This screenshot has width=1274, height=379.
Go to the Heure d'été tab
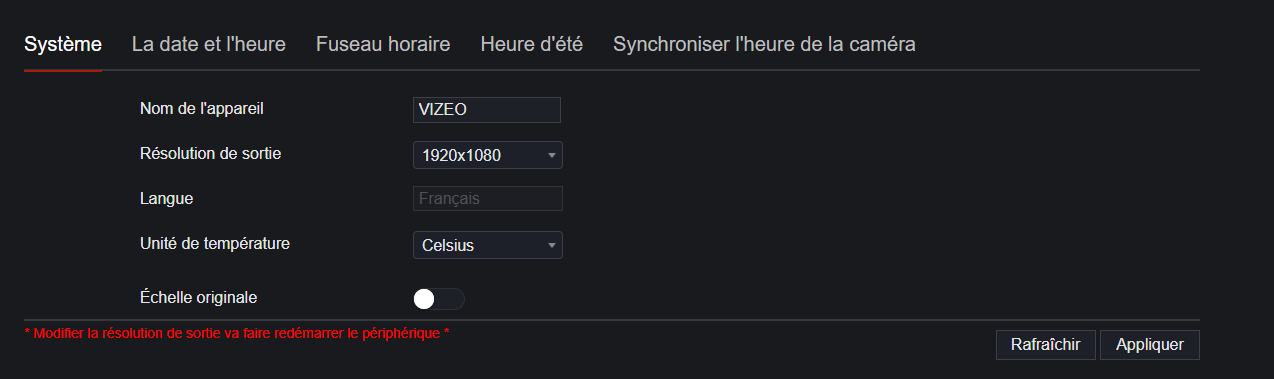point(531,45)
